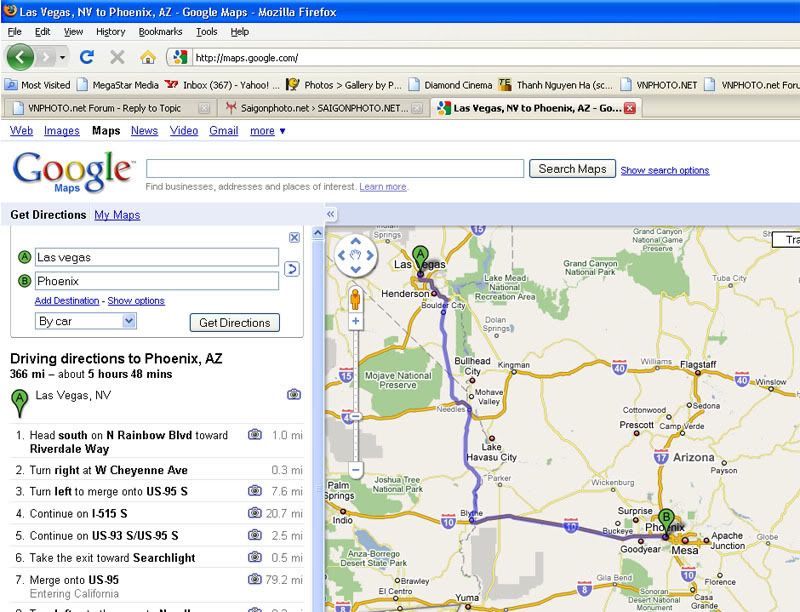Click the Forward navigation arrow
Screen dimensions: 800x612
(x=46, y=57)
